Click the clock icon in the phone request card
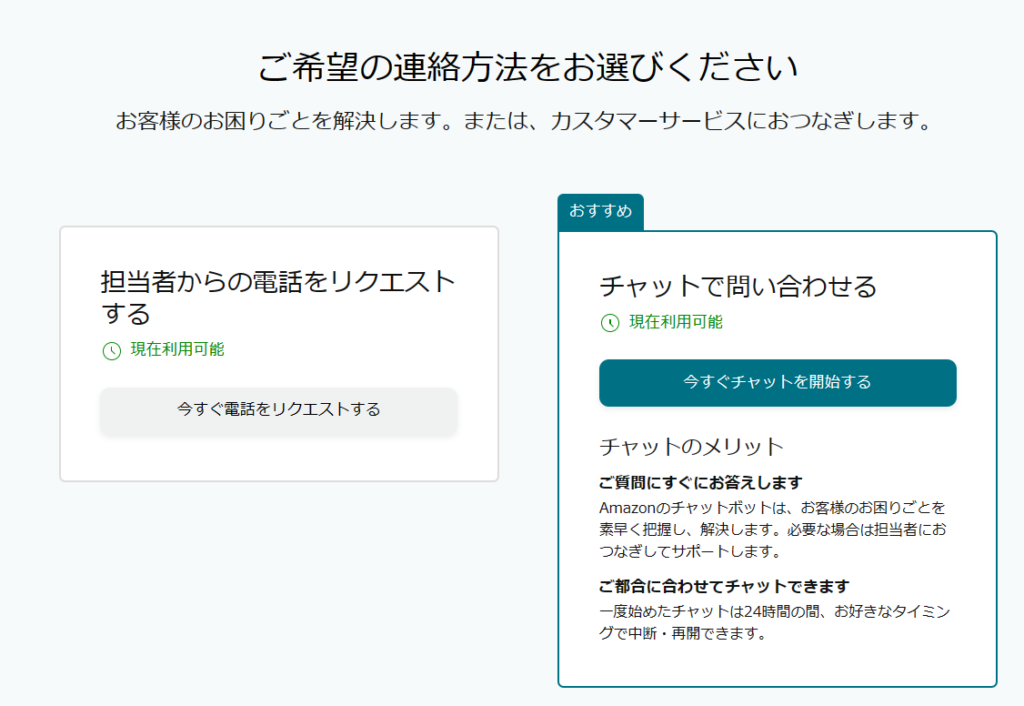1024x706 pixels. click(x=110, y=350)
